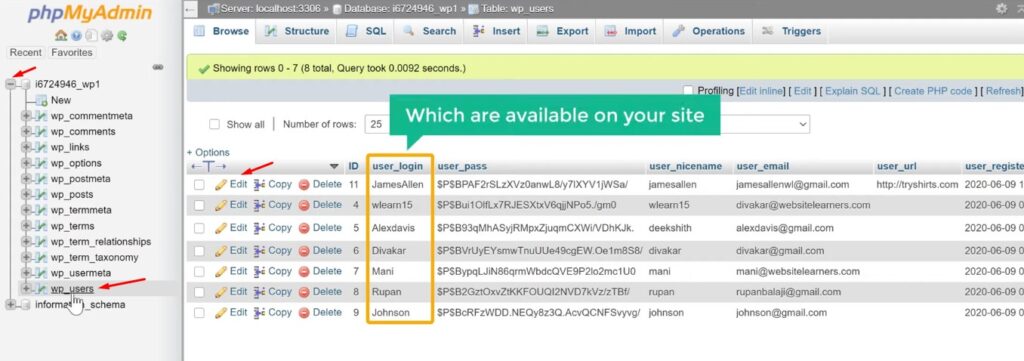This screenshot has height=361, width=1024.
Task: Select the JamesAllen row checkbox
Action: pos(199,185)
